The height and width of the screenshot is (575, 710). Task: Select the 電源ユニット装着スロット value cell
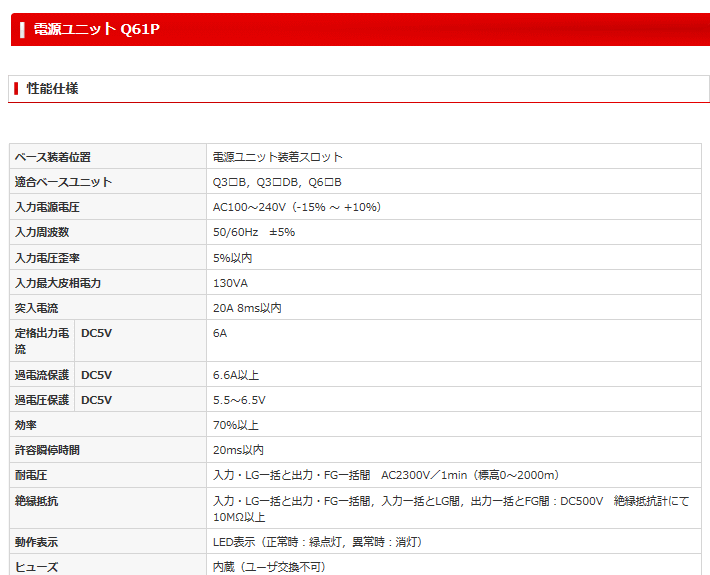(454, 157)
